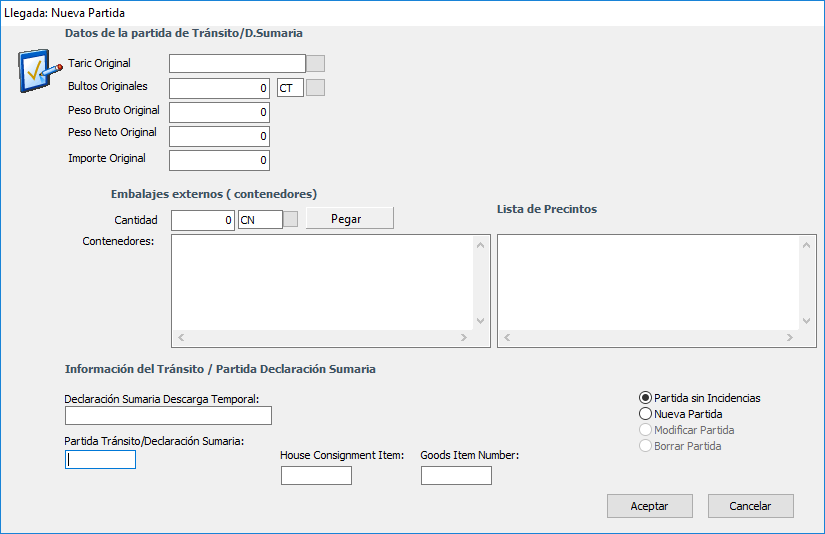Click the Taric Original text field

click(x=237, y=64)
